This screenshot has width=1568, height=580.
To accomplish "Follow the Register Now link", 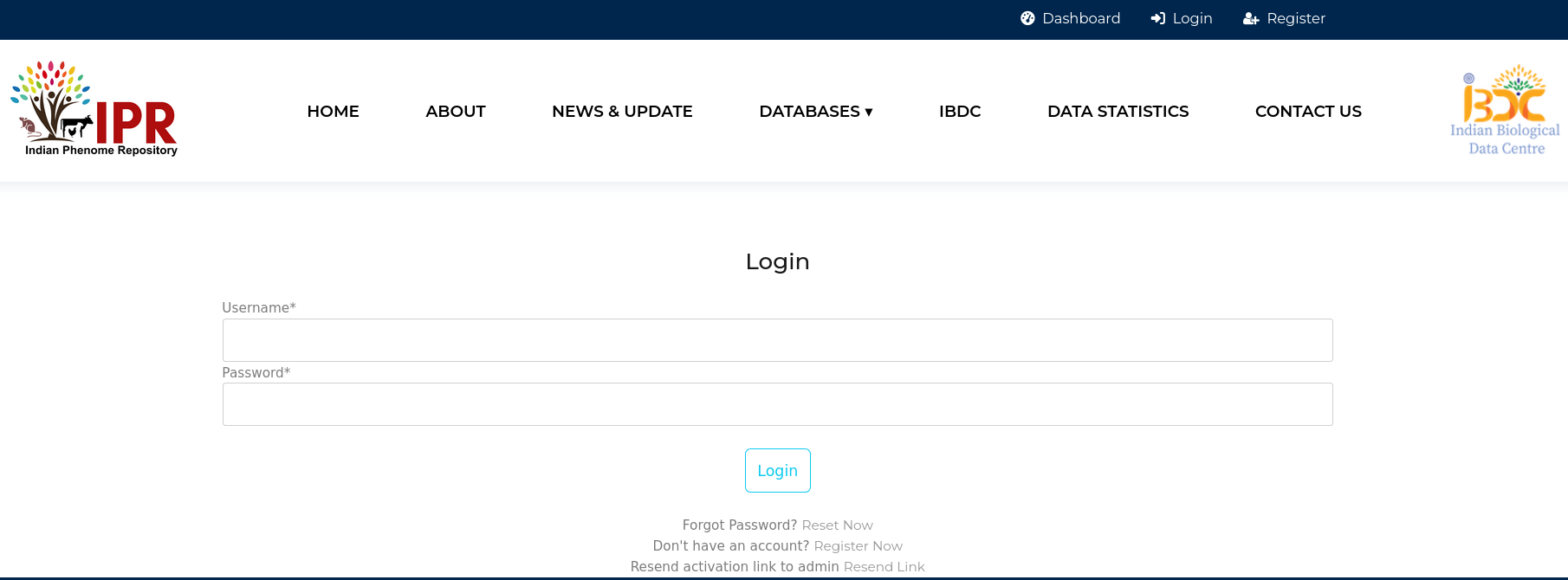I will 858,546.
